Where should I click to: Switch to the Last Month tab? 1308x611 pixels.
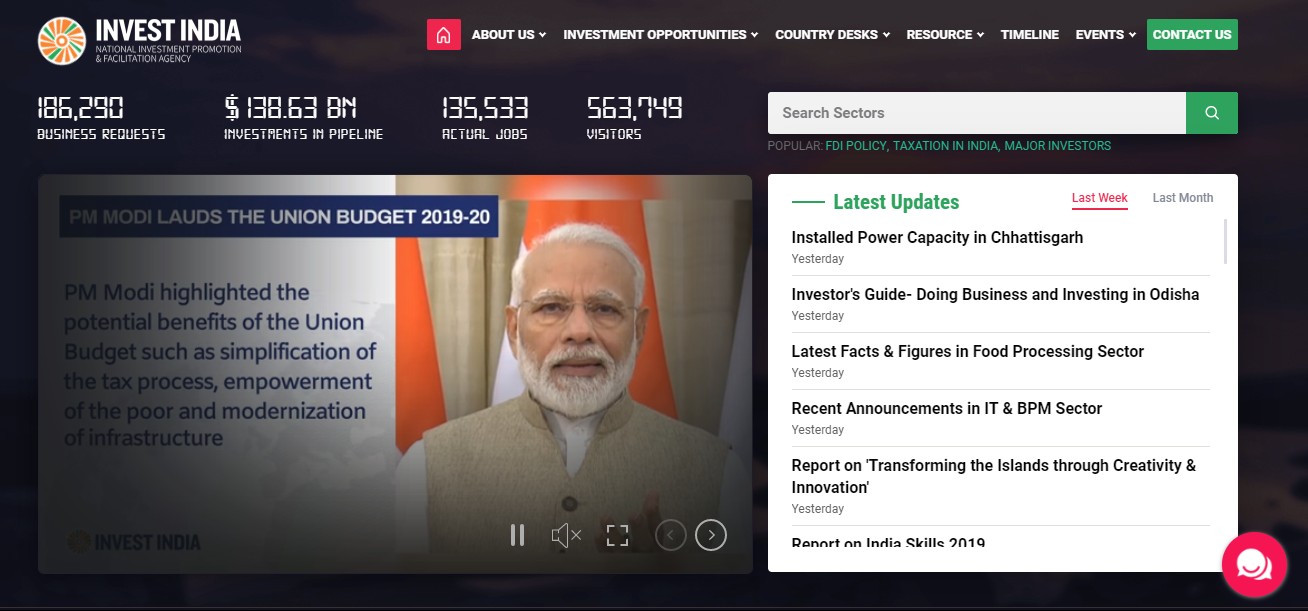(x=1182, y=198)
